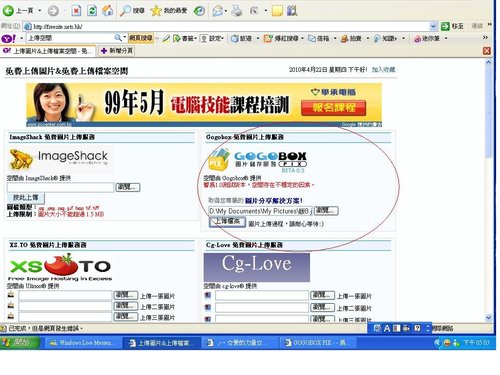500x375 pixels.
Task: Click 瀏覽 button for XS.TO 上傳二張圖片
Action: coord(126,306)
